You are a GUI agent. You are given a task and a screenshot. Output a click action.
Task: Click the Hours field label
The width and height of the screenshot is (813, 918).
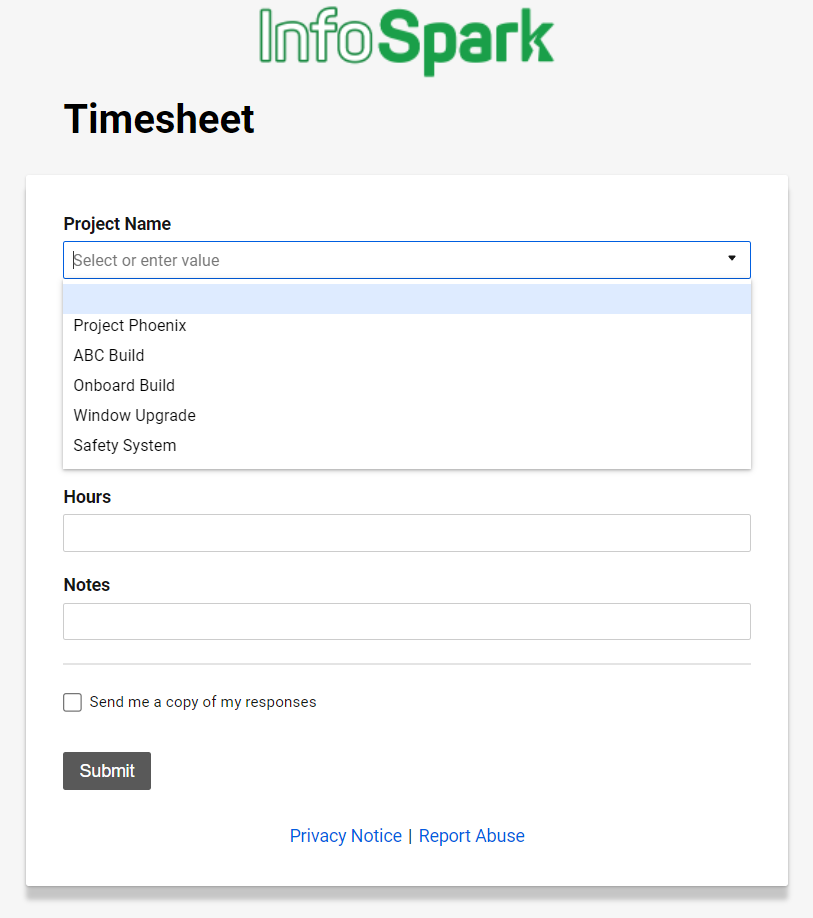(87, 497)
